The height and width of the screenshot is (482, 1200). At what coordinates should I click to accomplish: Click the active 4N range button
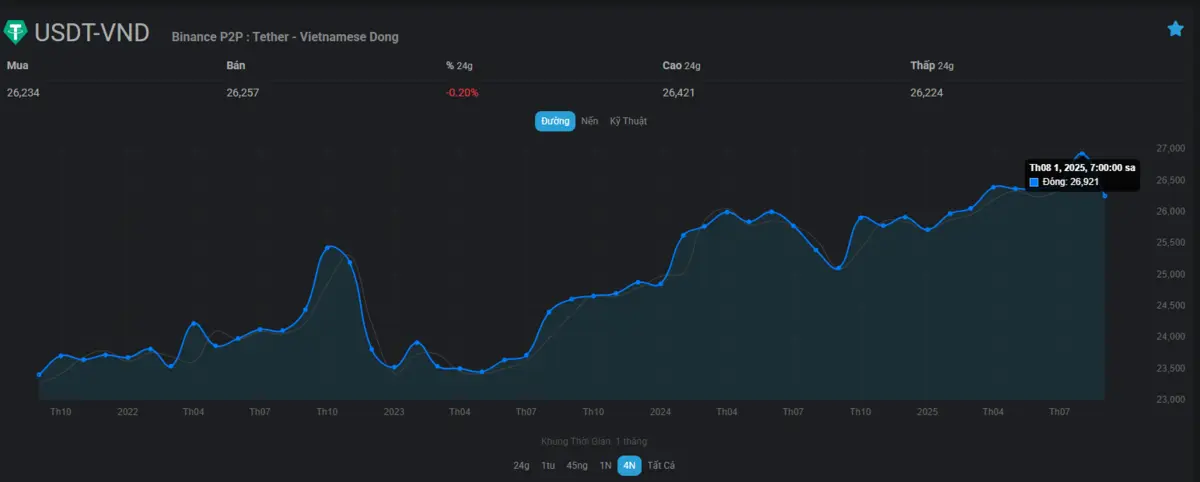pos(629,465)
